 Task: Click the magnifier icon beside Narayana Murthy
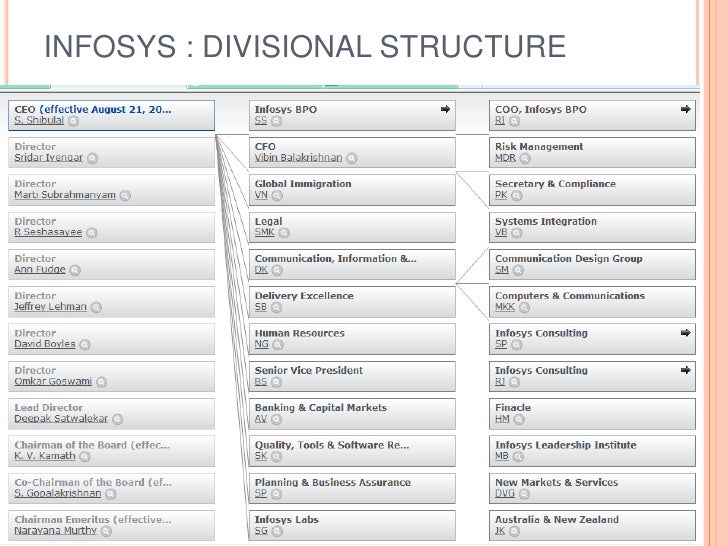pos(106,531)
